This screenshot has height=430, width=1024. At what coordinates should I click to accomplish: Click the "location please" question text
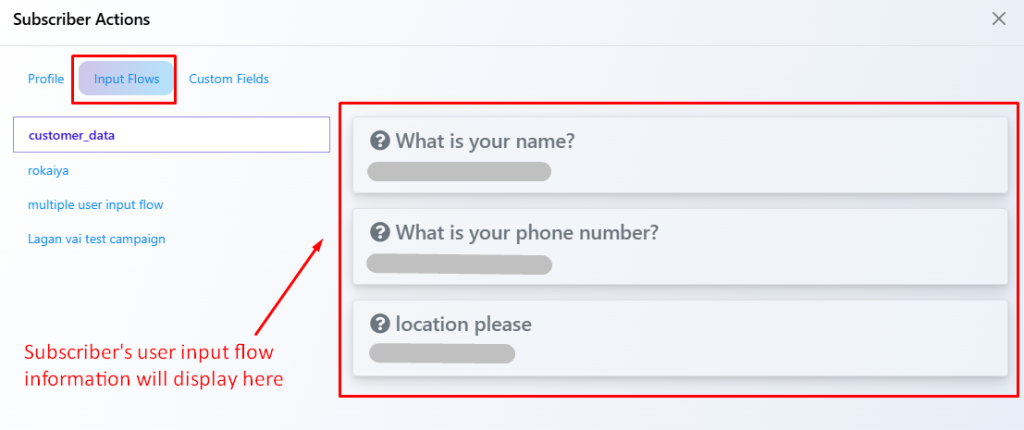click(464, 324)
